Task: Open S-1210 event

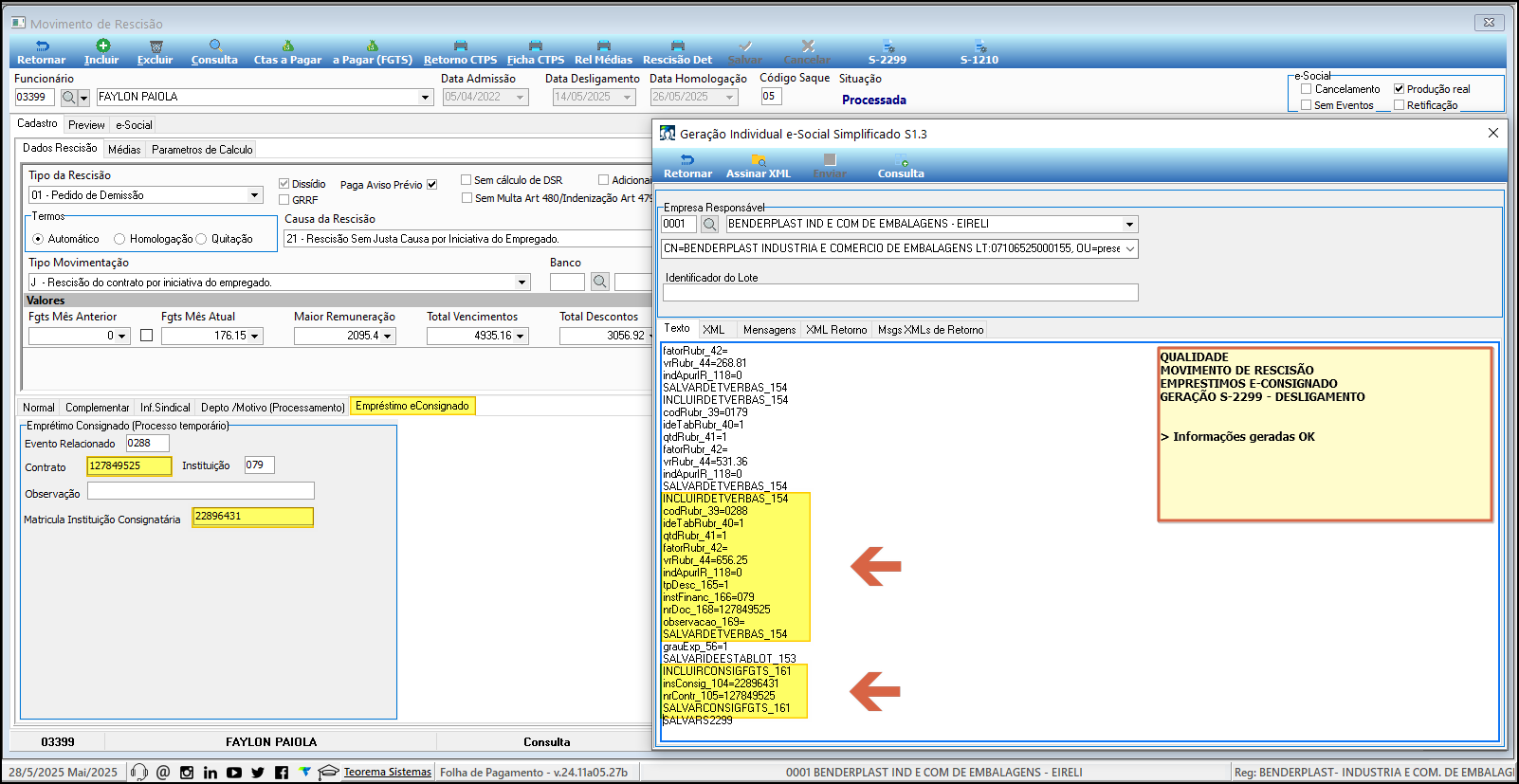Action: (979, 52)
